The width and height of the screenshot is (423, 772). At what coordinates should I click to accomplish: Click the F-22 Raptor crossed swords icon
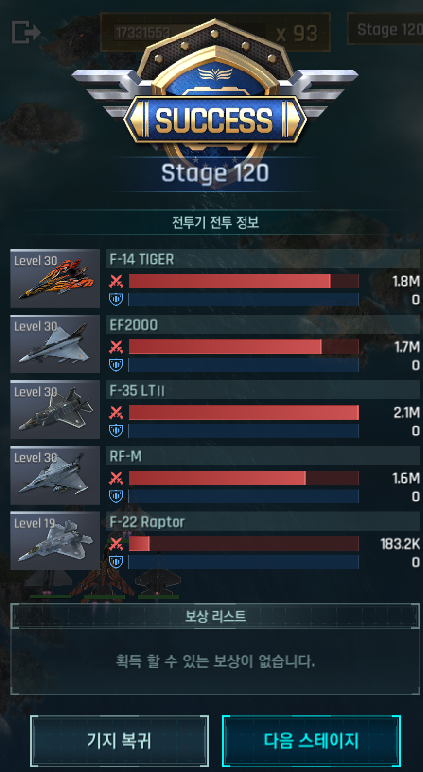[116, 544]
